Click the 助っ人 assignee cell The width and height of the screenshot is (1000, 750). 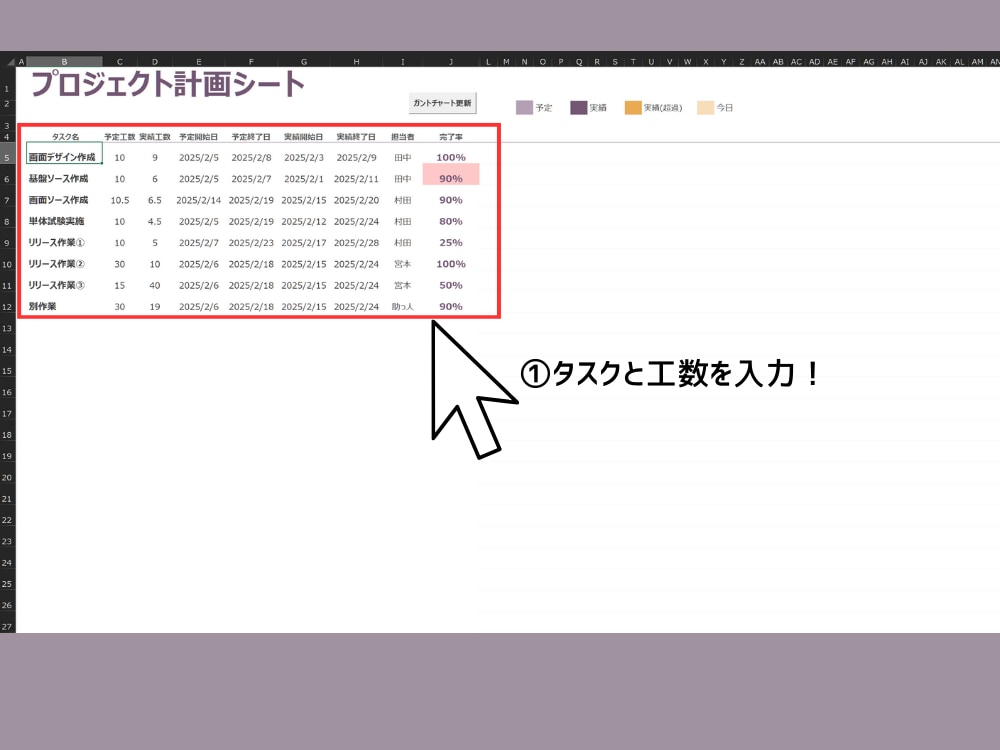402,307
